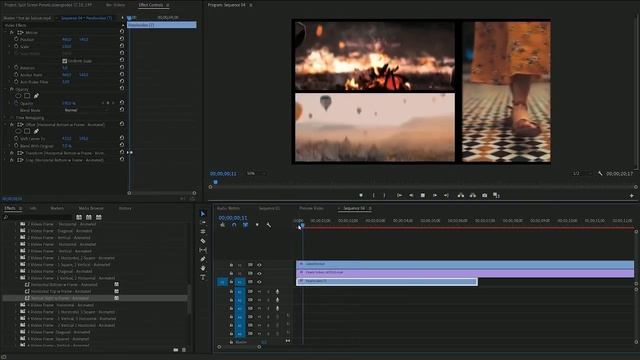Select the Ripple Edit tool

coord(203,231)
